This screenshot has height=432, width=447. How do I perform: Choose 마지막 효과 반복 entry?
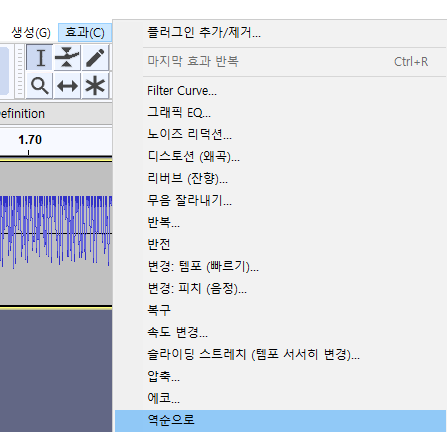point(280,62)
